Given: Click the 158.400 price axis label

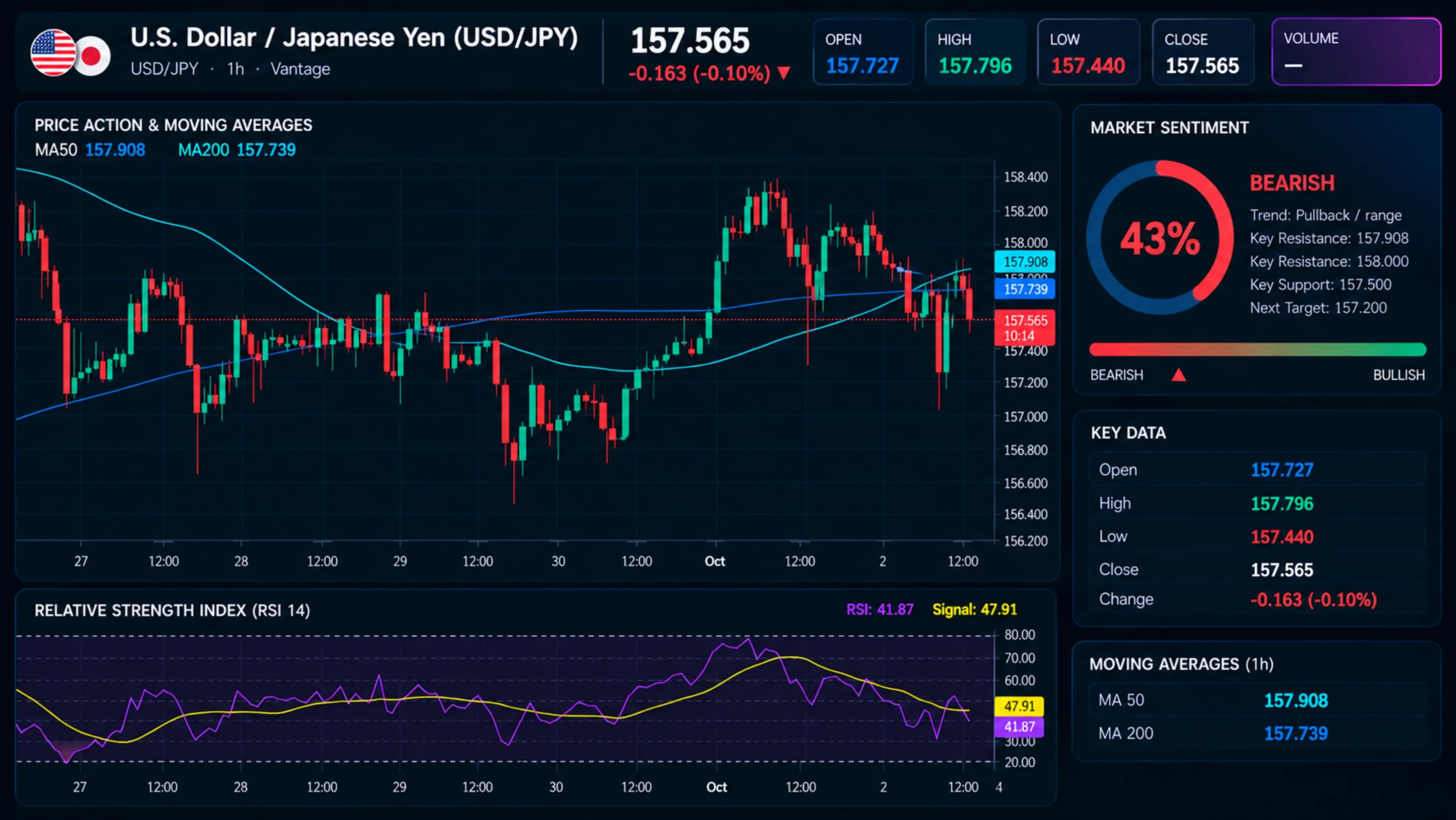Looking at the screenshot, I should point(1025,177).
